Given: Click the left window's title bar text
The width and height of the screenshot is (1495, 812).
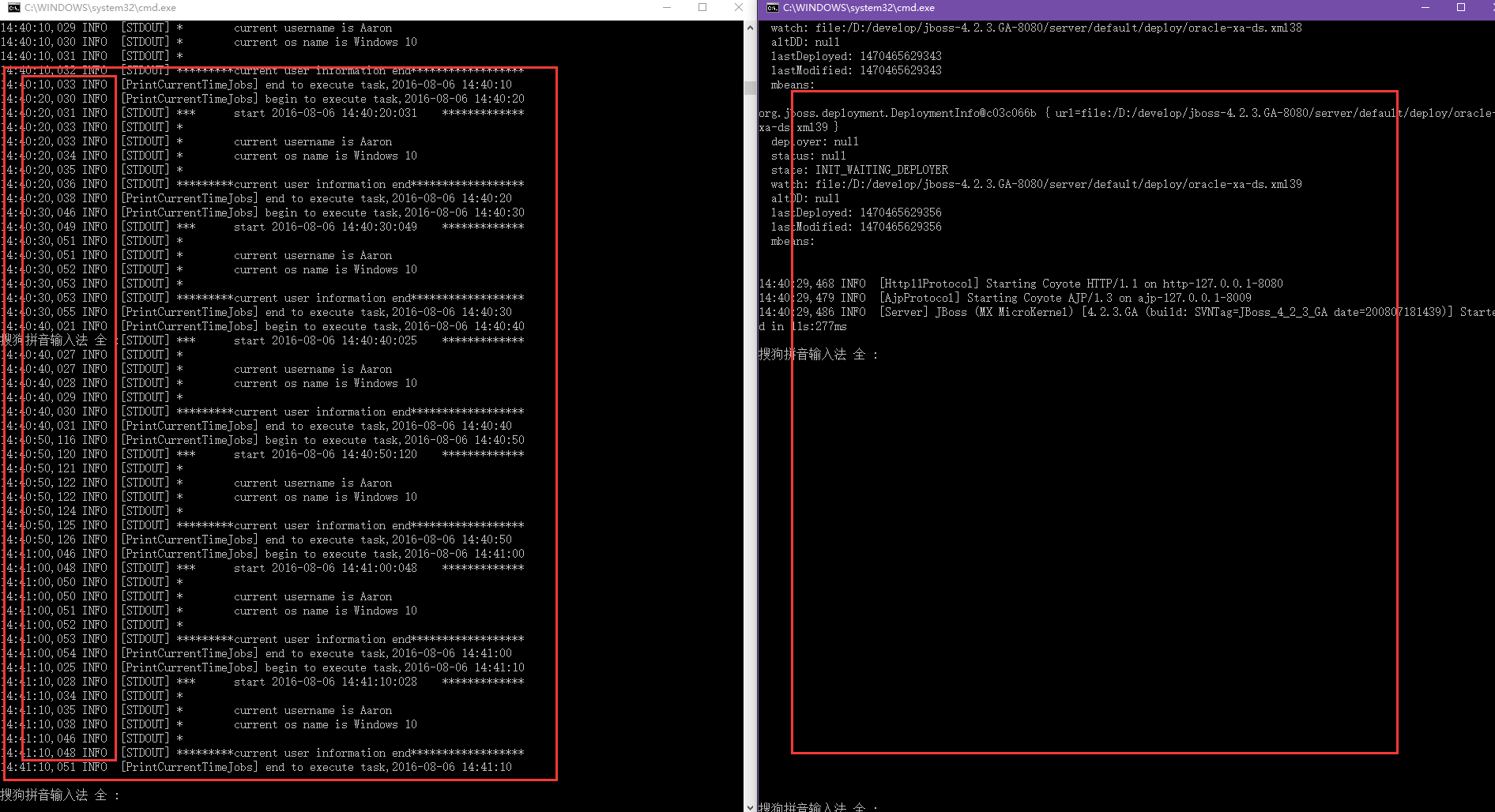Looking at the screenshot, I should (100, 8).
